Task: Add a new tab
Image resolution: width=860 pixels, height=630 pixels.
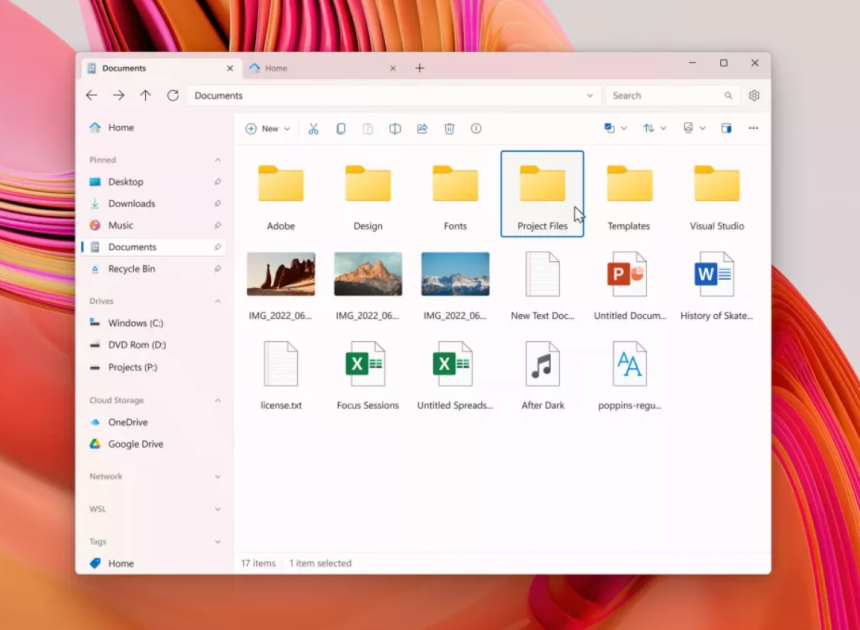Action: pos(420,68)
